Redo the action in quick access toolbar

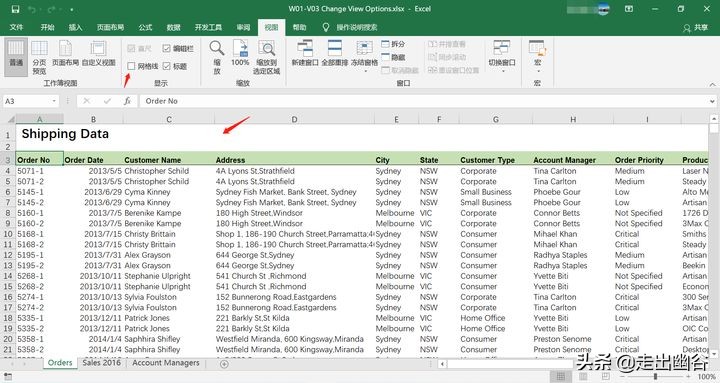pos(51,9)
